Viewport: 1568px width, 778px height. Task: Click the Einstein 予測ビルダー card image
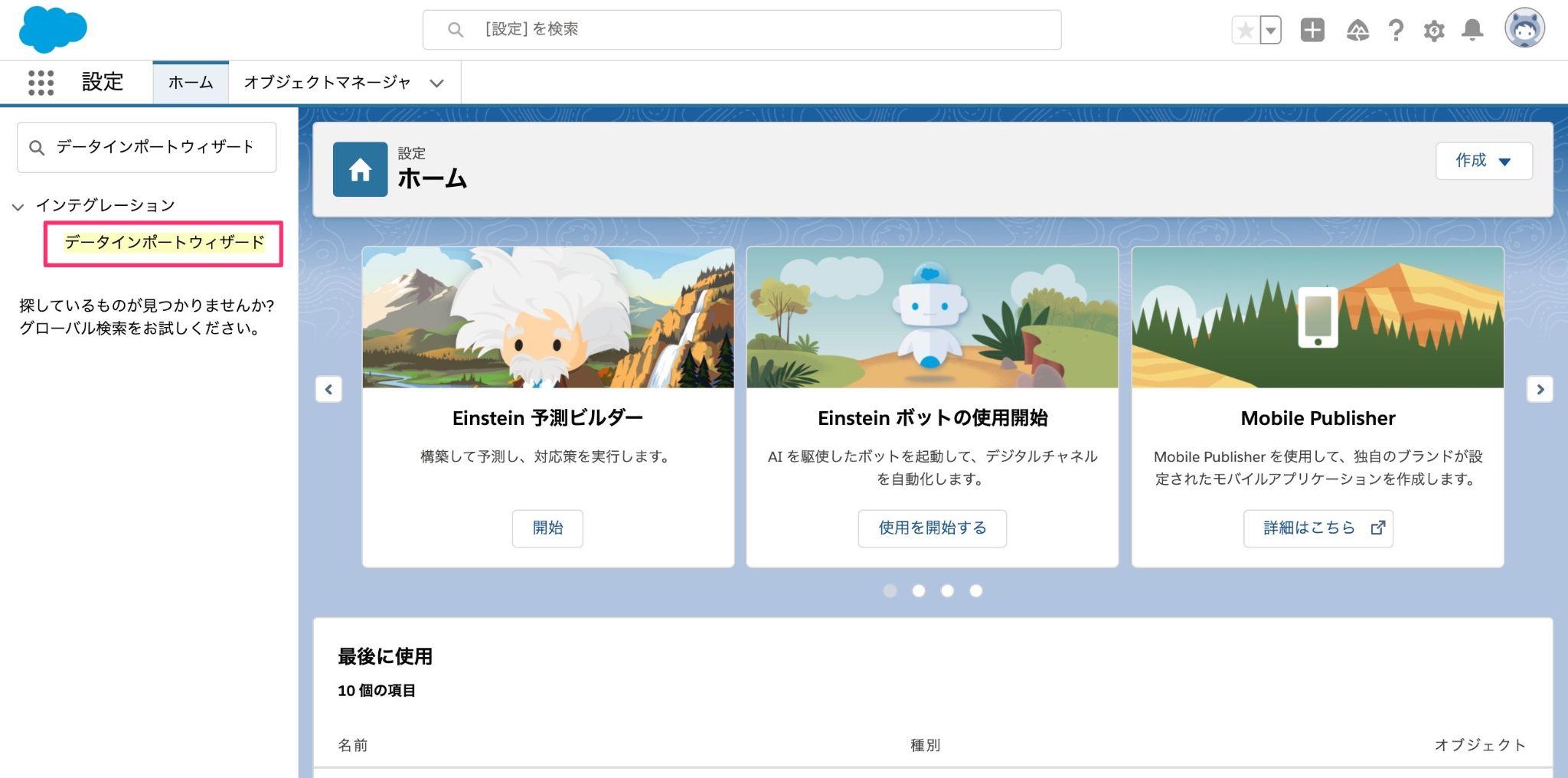pyautogui.click(x=548, y=317)
